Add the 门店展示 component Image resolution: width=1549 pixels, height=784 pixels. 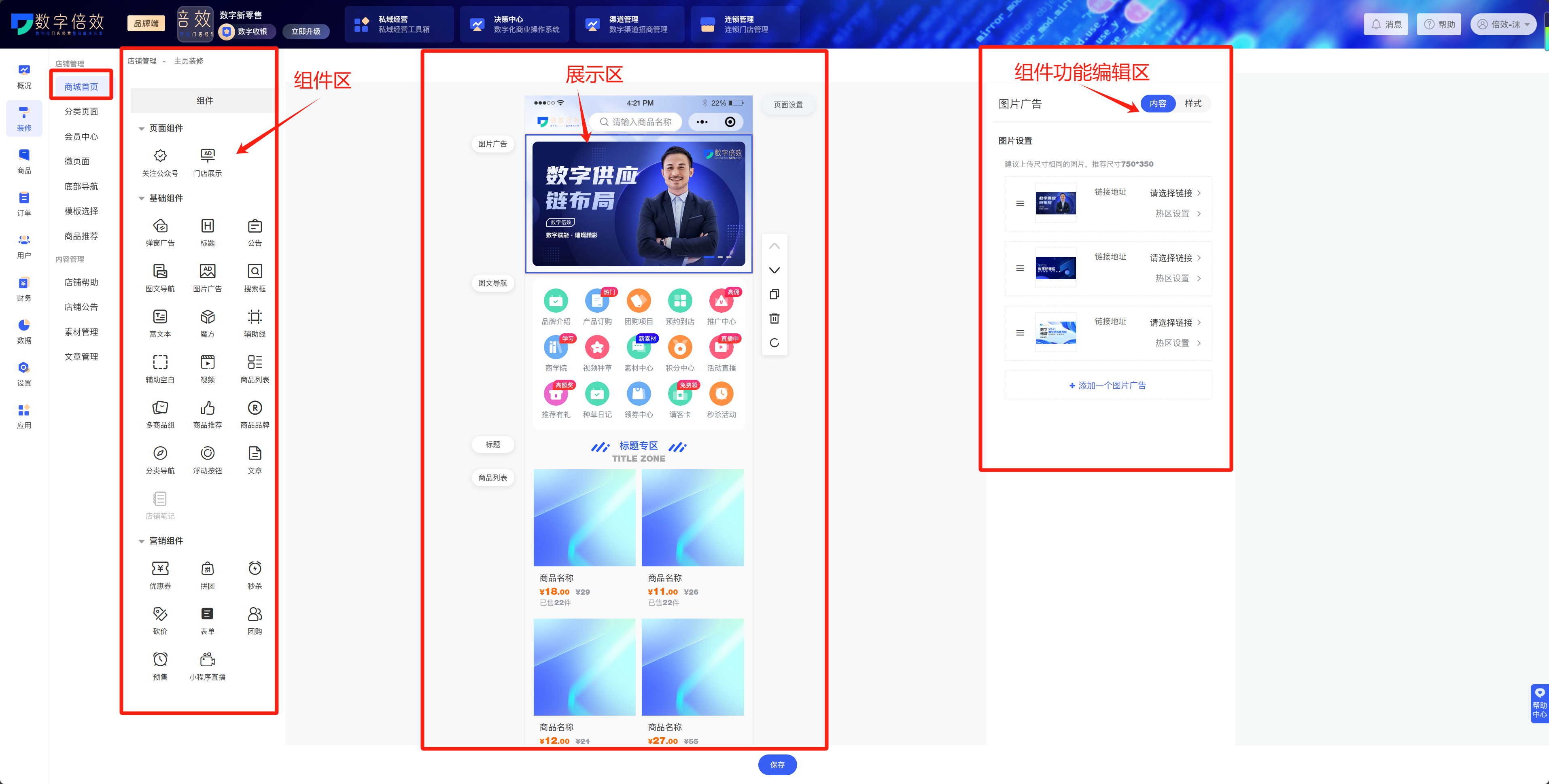click(208, 162)
